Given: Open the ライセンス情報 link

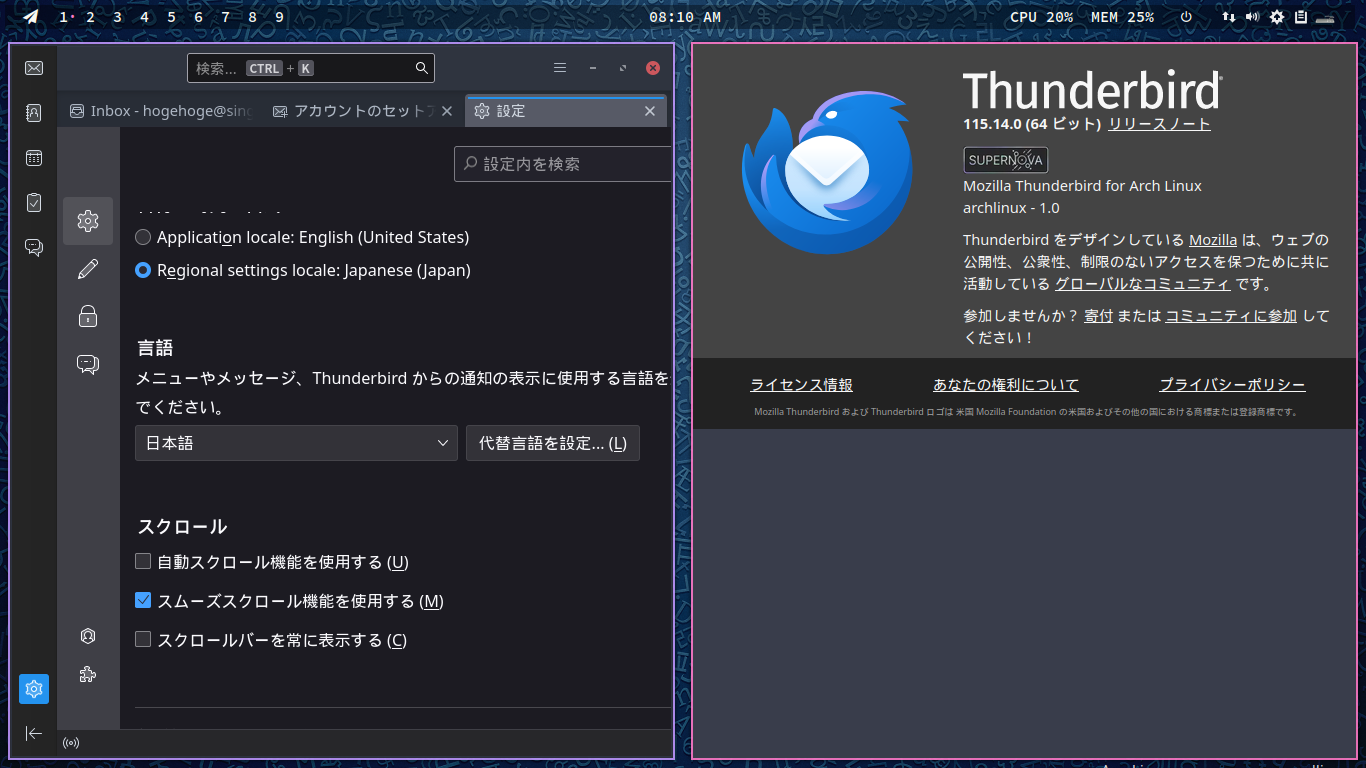Looking at the screenshot, I should pos(802,385).
